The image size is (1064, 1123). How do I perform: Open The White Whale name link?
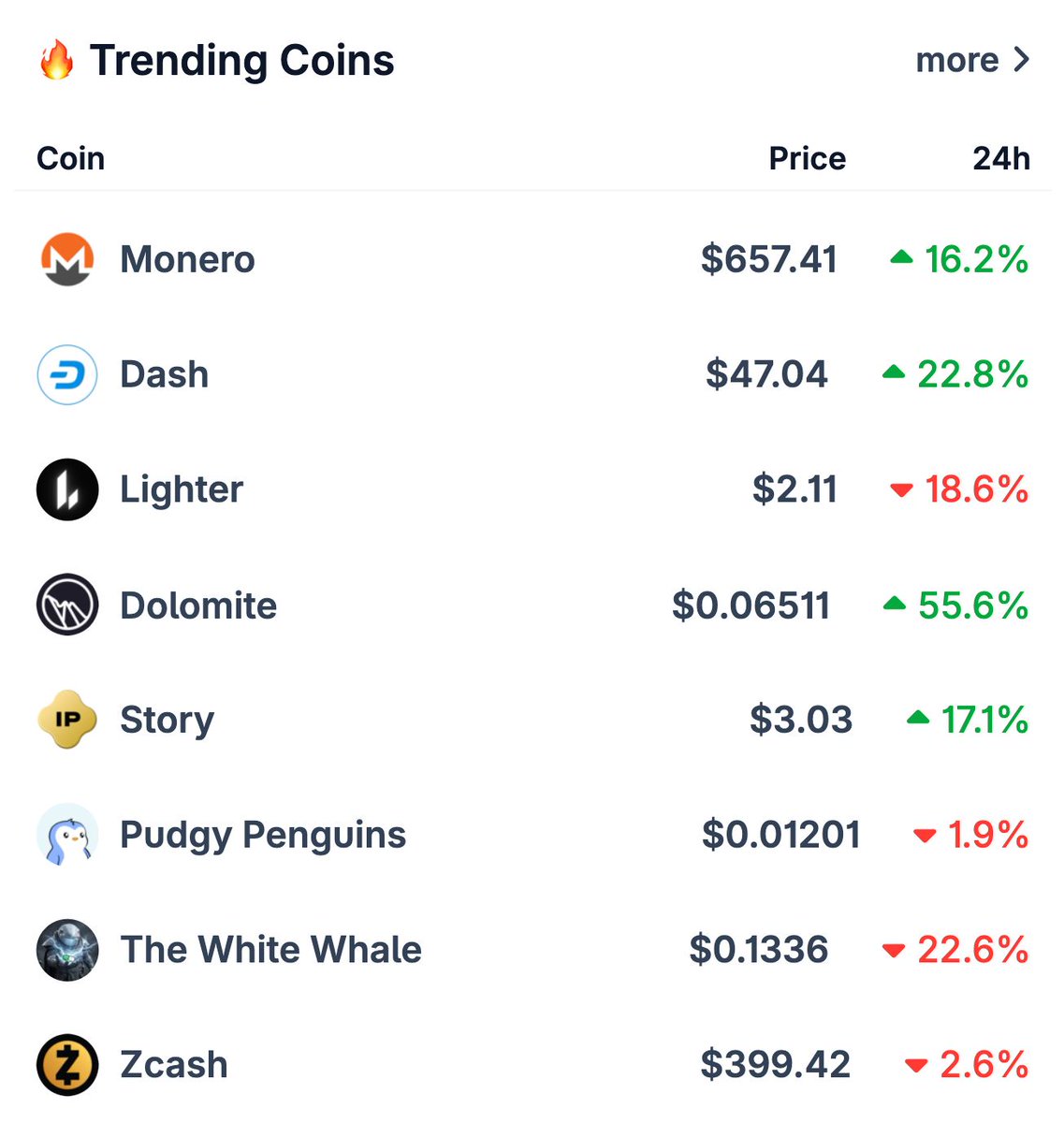click(x=270, y=950)
